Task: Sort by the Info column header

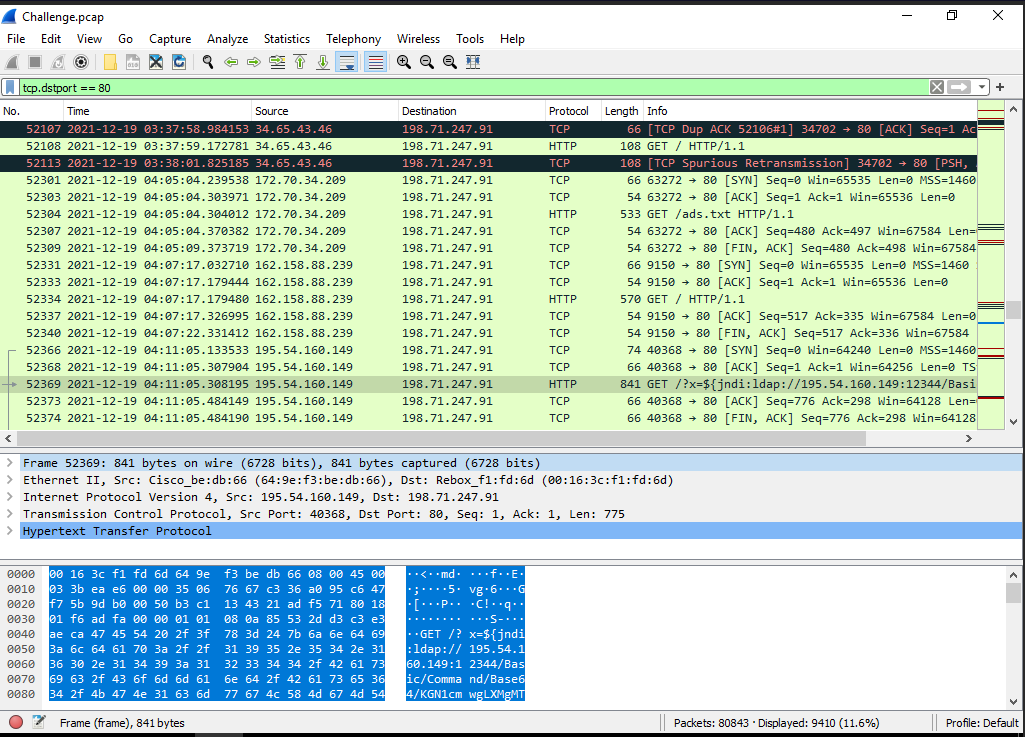Action: click(x=810, y=111)
